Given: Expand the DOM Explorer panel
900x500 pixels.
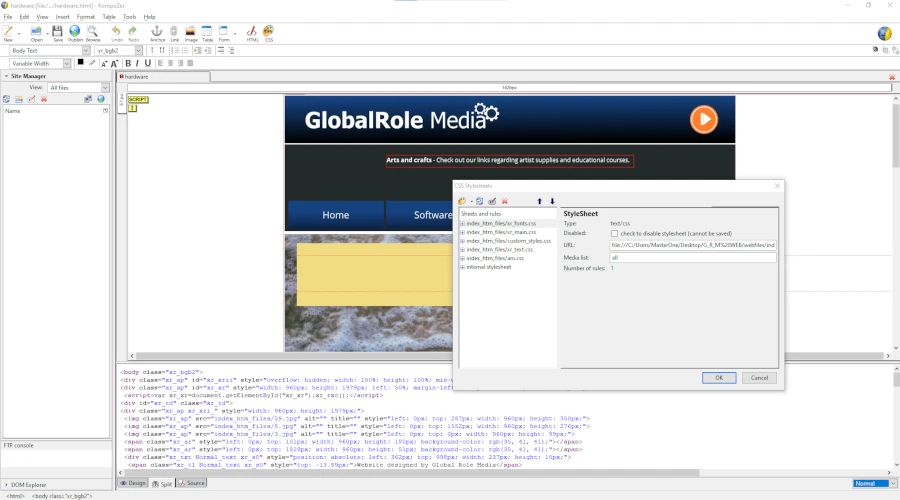Looking at the screenshot, I should (x=6, y=485).
